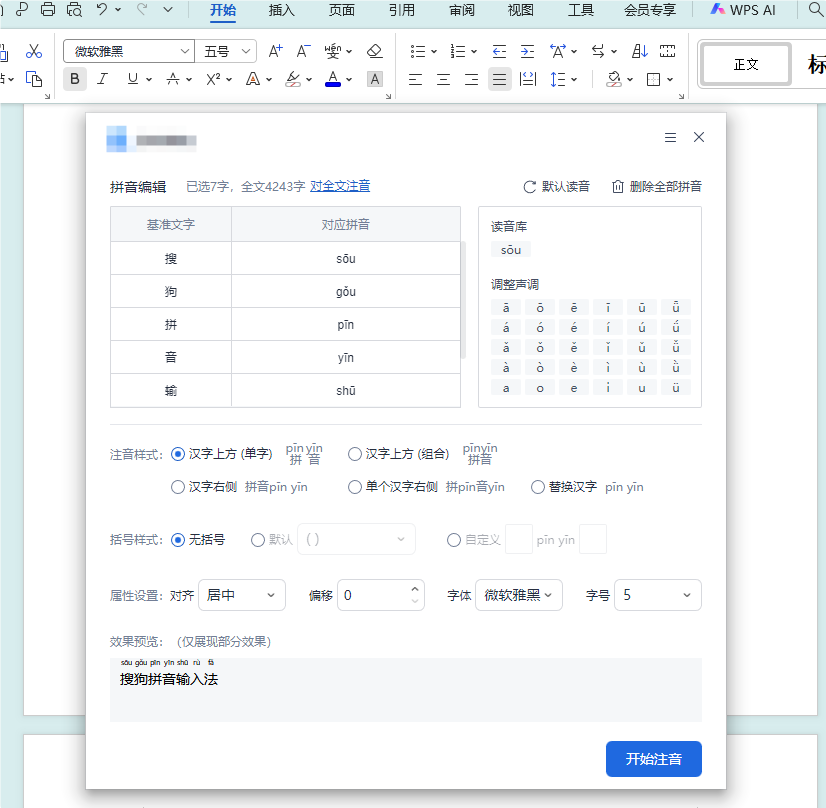Screen dimensions: 826x808
Task: Select 自定义 bracket style radio
Action: pyautogui.click(x=454, y=540)
